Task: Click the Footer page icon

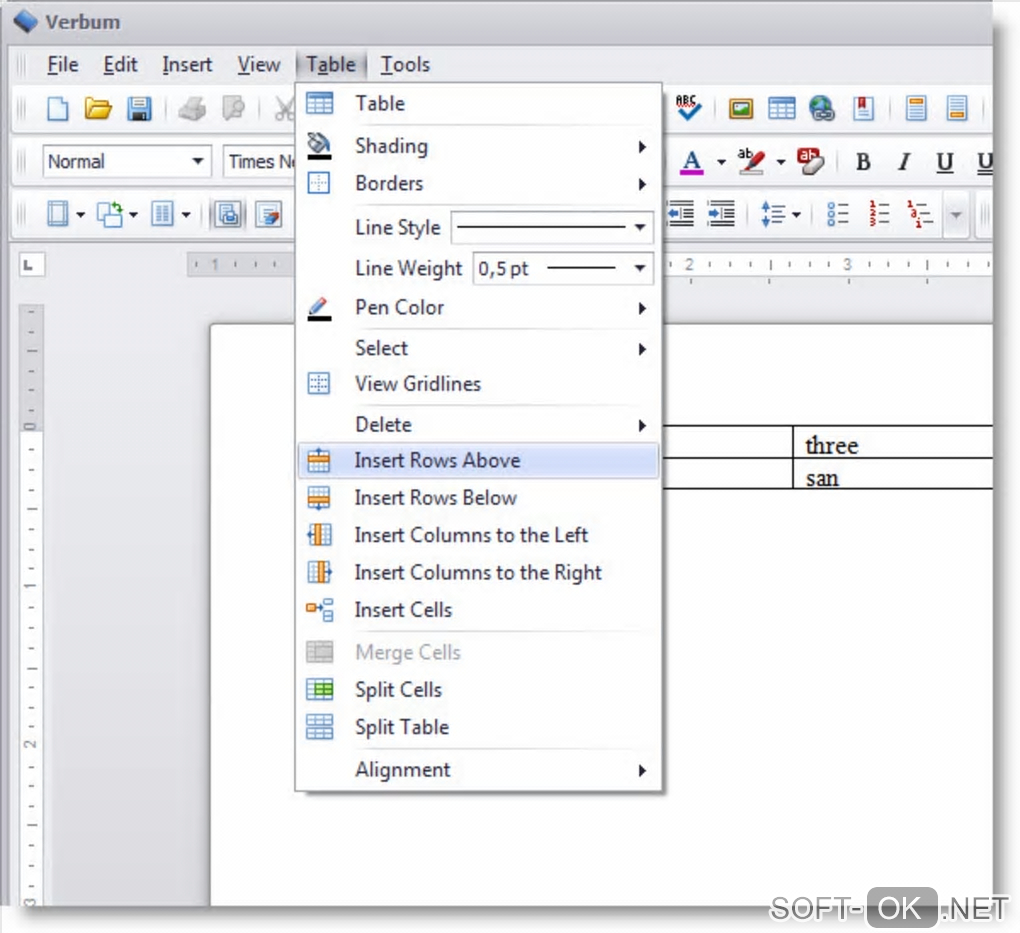Action: tap(957, 108)
